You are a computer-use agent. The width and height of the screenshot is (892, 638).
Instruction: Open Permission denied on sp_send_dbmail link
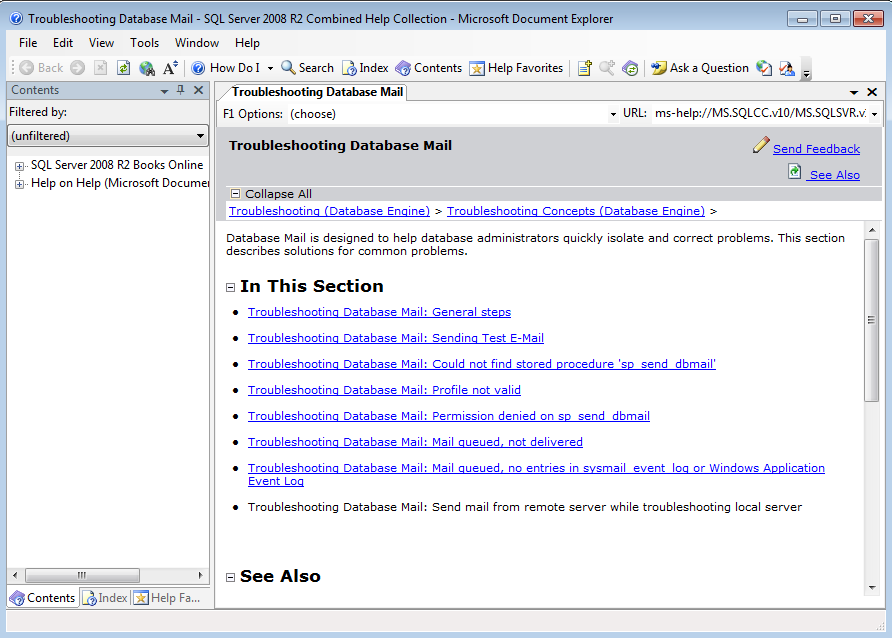pyautogui.click(x=449, y=416)
